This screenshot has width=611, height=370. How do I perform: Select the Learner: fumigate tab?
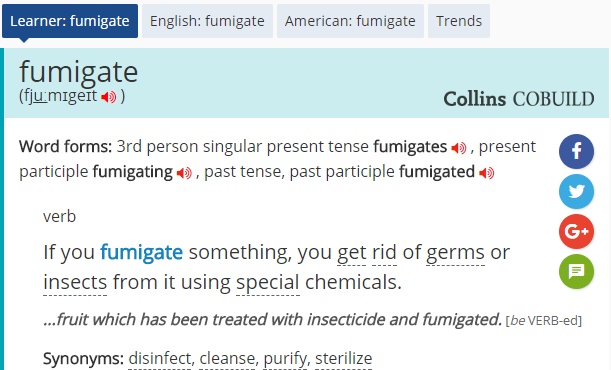pos(70,21)
